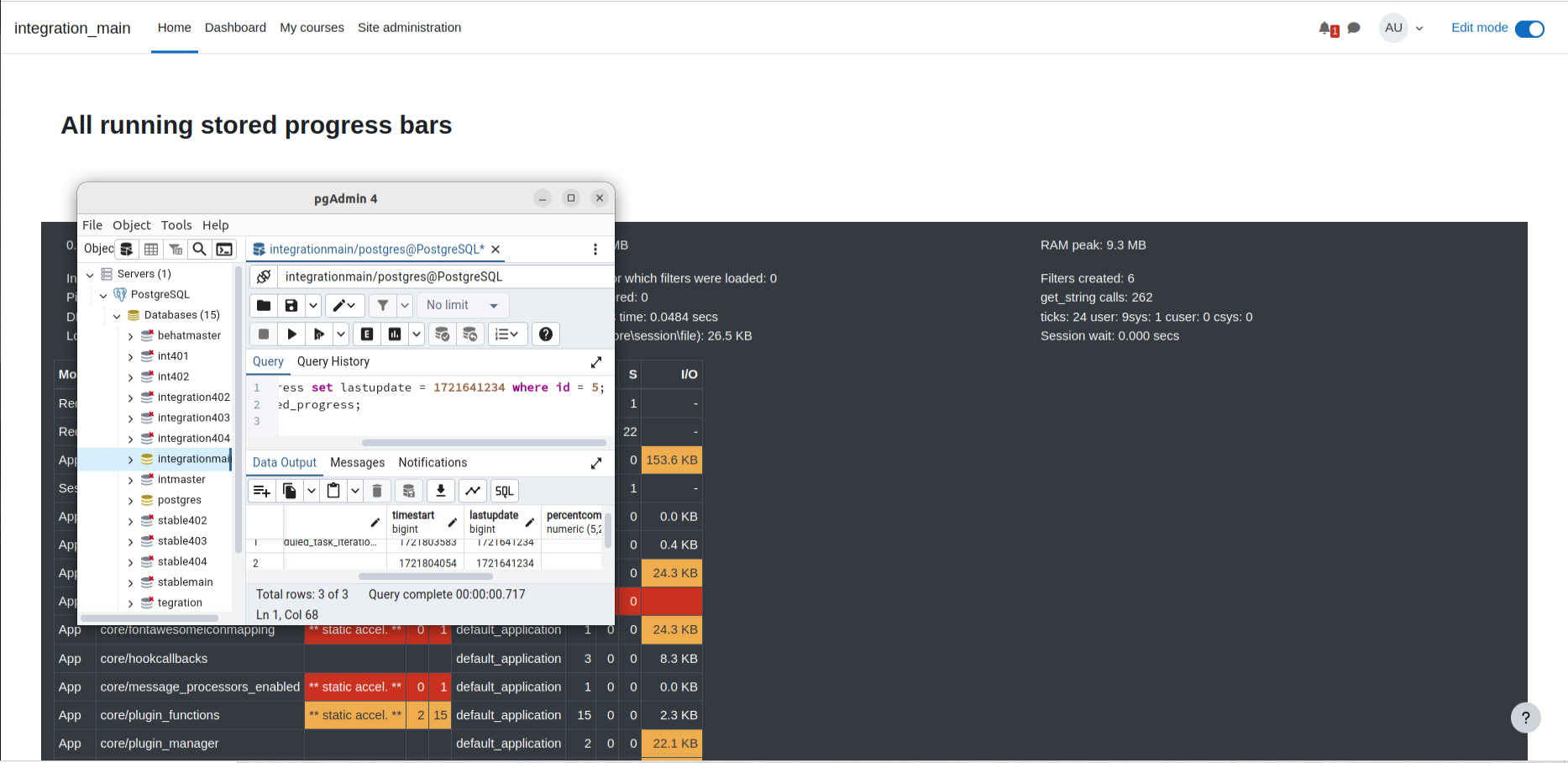Click the connection status plug icon

coord(264,276)
